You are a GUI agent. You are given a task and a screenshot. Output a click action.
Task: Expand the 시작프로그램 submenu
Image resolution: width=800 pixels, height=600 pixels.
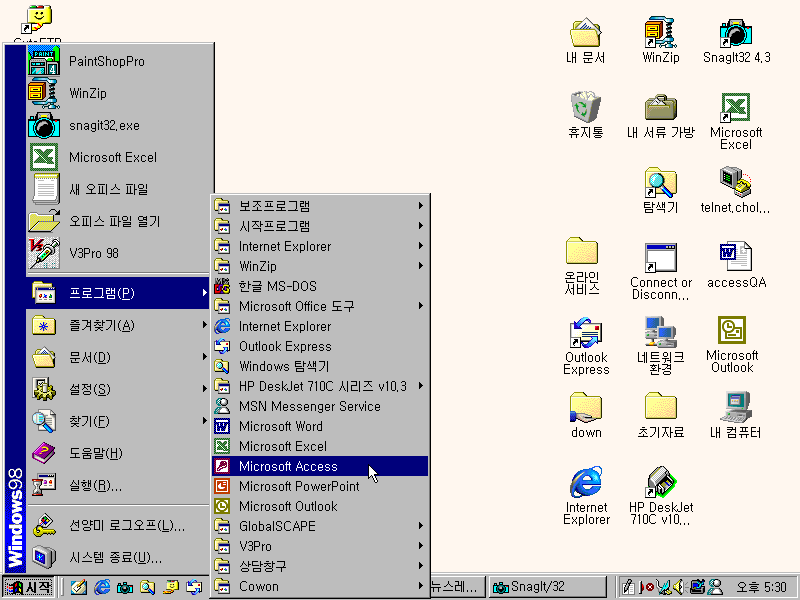[x=320, y=226]
